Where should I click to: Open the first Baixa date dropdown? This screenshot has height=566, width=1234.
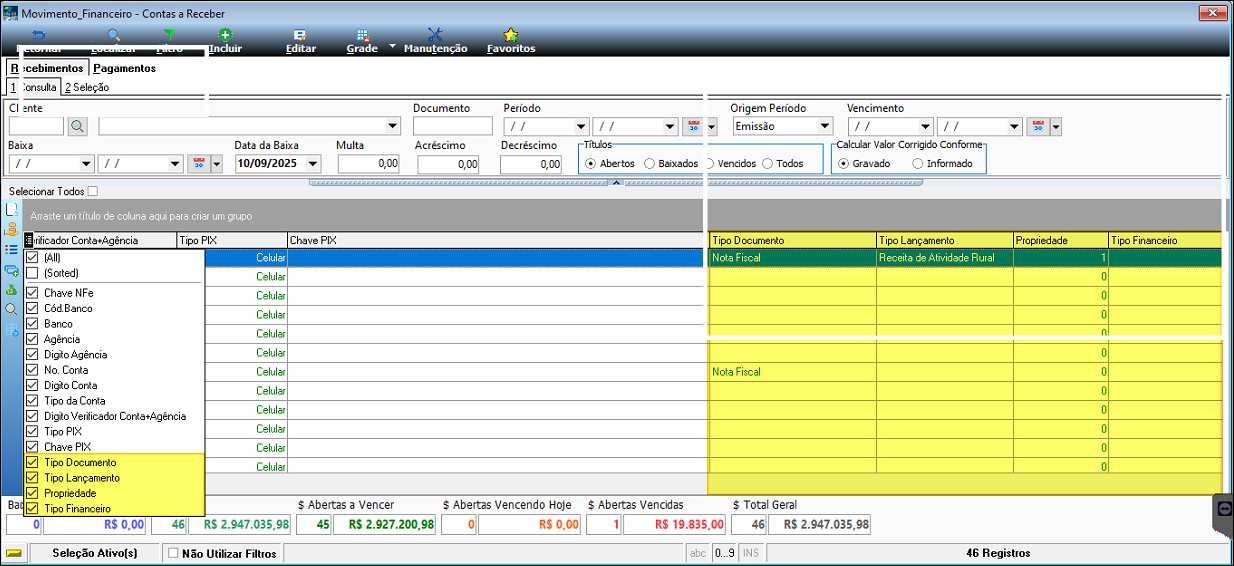coord(86,164)
